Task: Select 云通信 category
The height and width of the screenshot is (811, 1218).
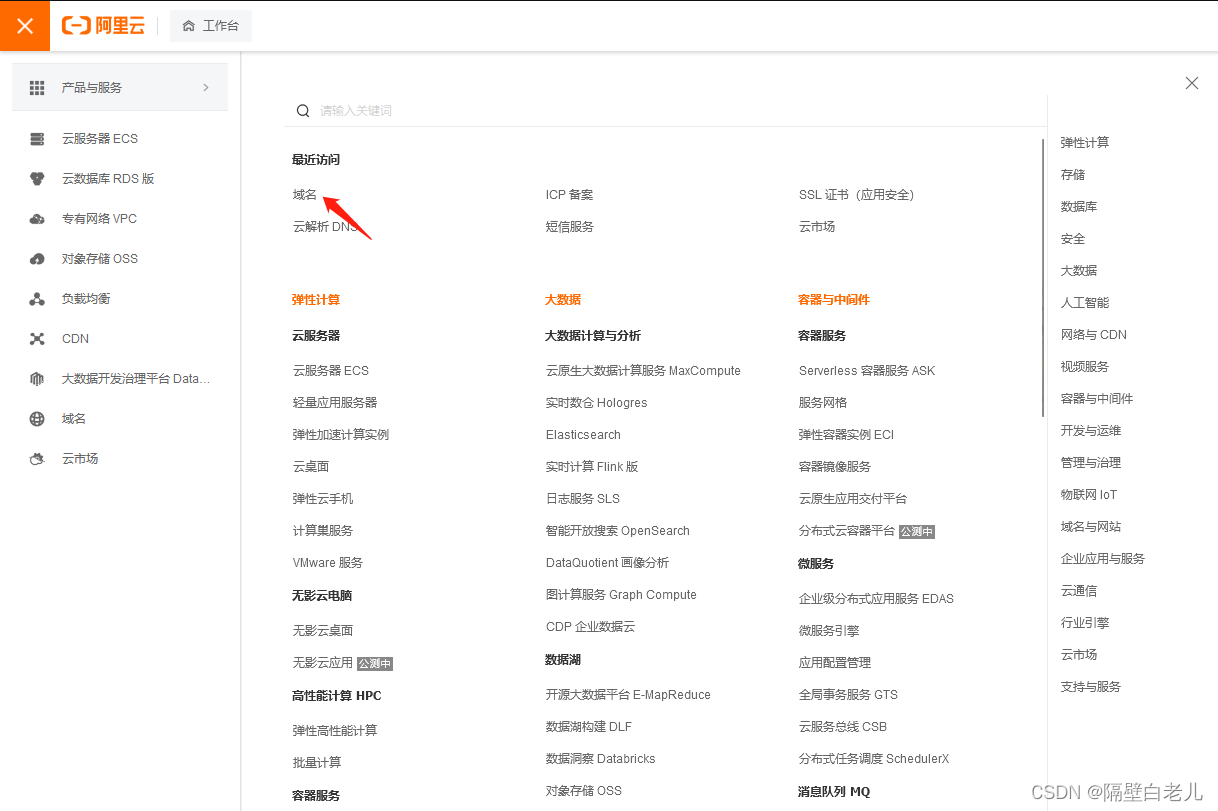Action: pyautogui.click(x=1078, y=591)
